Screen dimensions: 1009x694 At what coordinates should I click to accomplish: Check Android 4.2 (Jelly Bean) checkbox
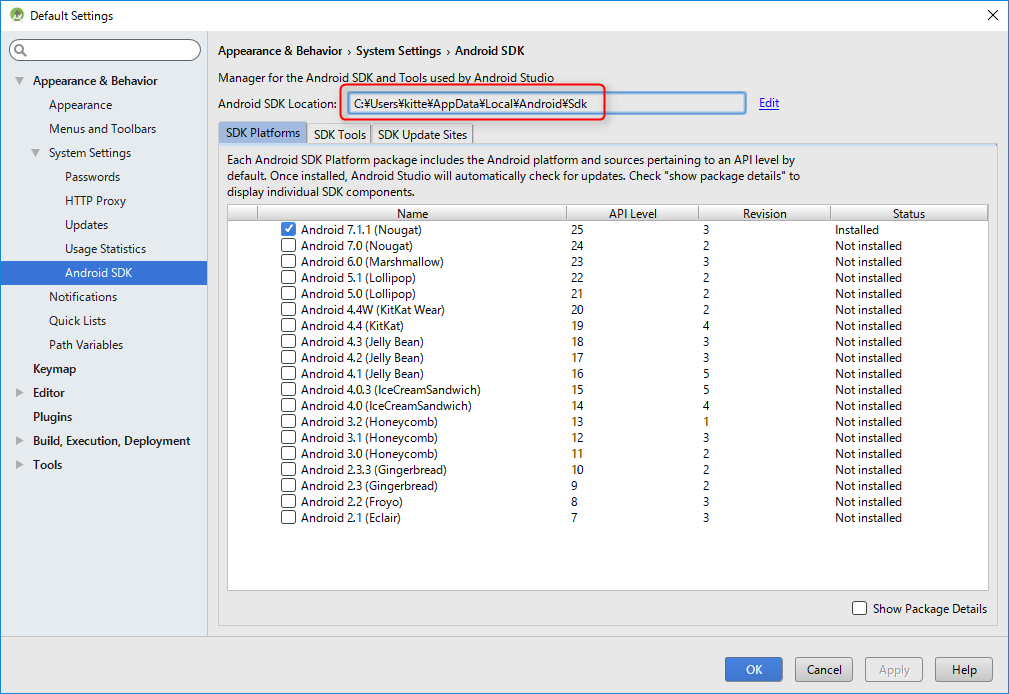click(x=288, y=357)
